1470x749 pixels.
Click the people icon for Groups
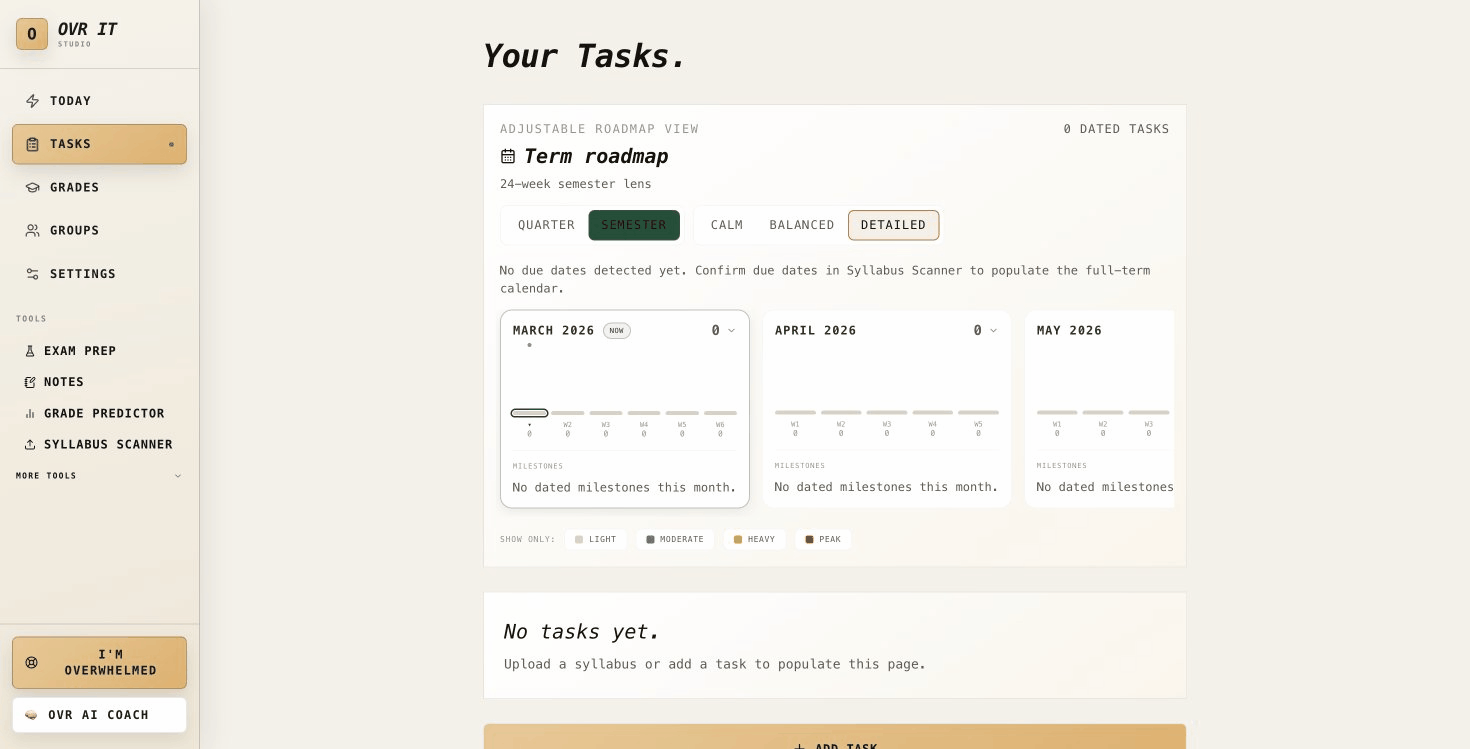point(33,231)
